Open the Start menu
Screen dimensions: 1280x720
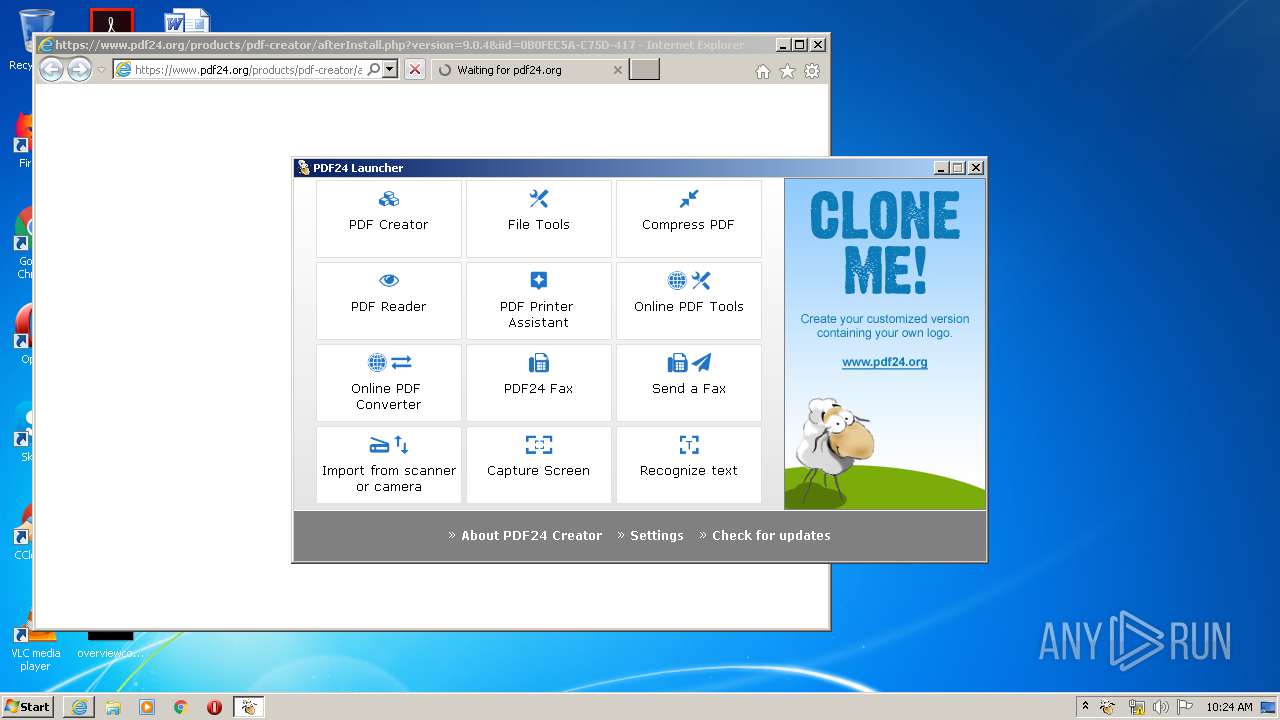pos(27,707)
